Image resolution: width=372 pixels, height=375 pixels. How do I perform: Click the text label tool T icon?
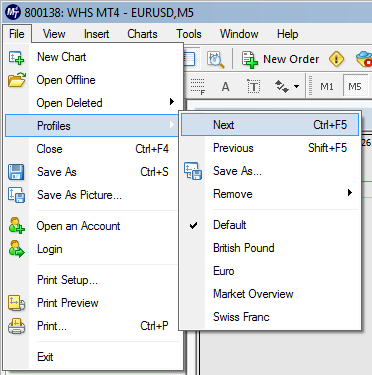pyautogui.click(x=254, y=87)
